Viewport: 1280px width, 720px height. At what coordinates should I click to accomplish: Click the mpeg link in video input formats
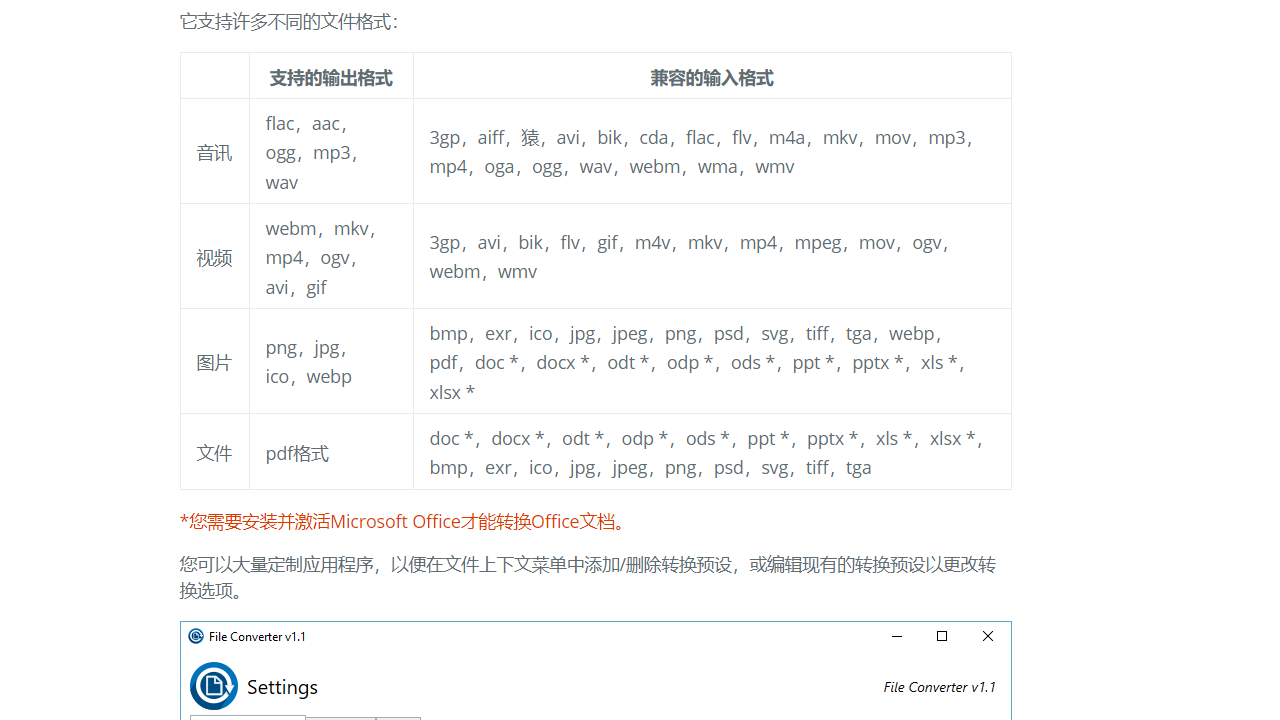point(818,242)
